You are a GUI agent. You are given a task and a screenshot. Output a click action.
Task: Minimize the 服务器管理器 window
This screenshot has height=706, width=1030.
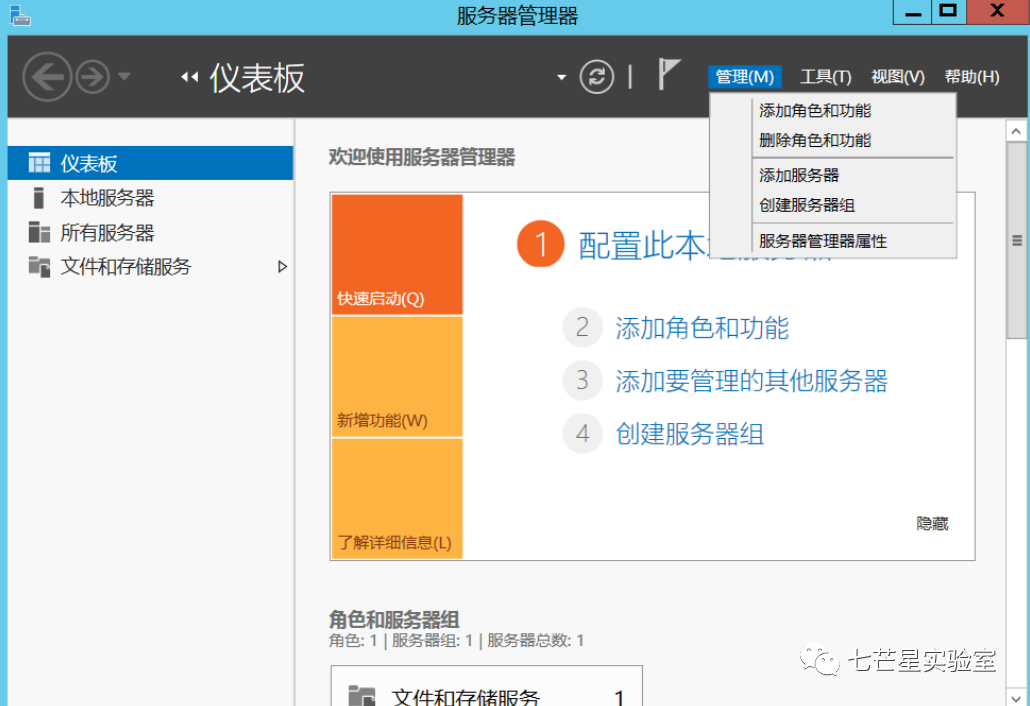click(912, 12)
